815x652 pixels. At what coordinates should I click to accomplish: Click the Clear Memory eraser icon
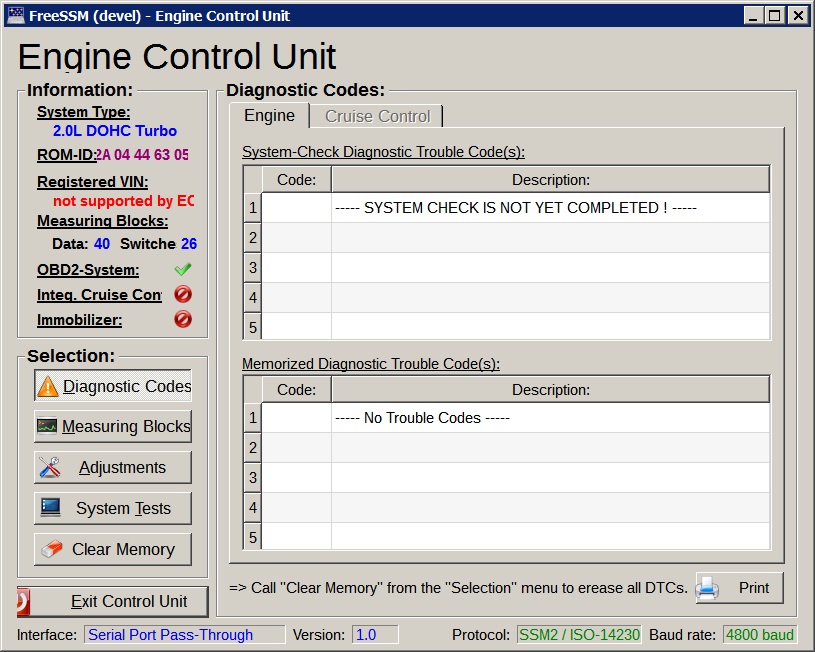(x=50, y=549)
